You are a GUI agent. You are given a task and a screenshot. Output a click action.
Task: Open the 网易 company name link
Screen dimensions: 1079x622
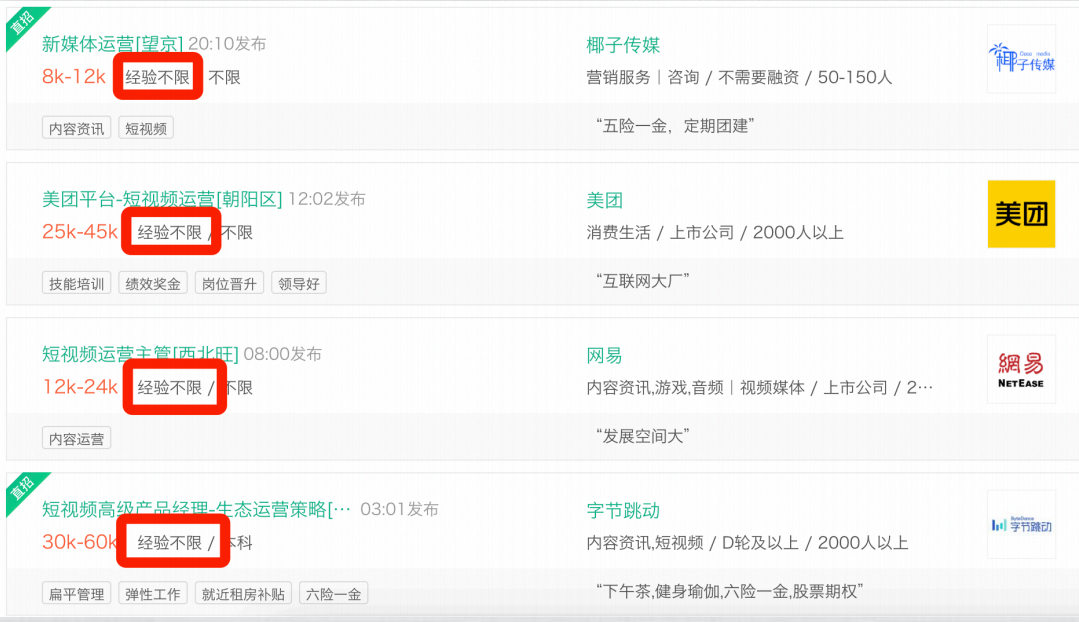point(604,356)
